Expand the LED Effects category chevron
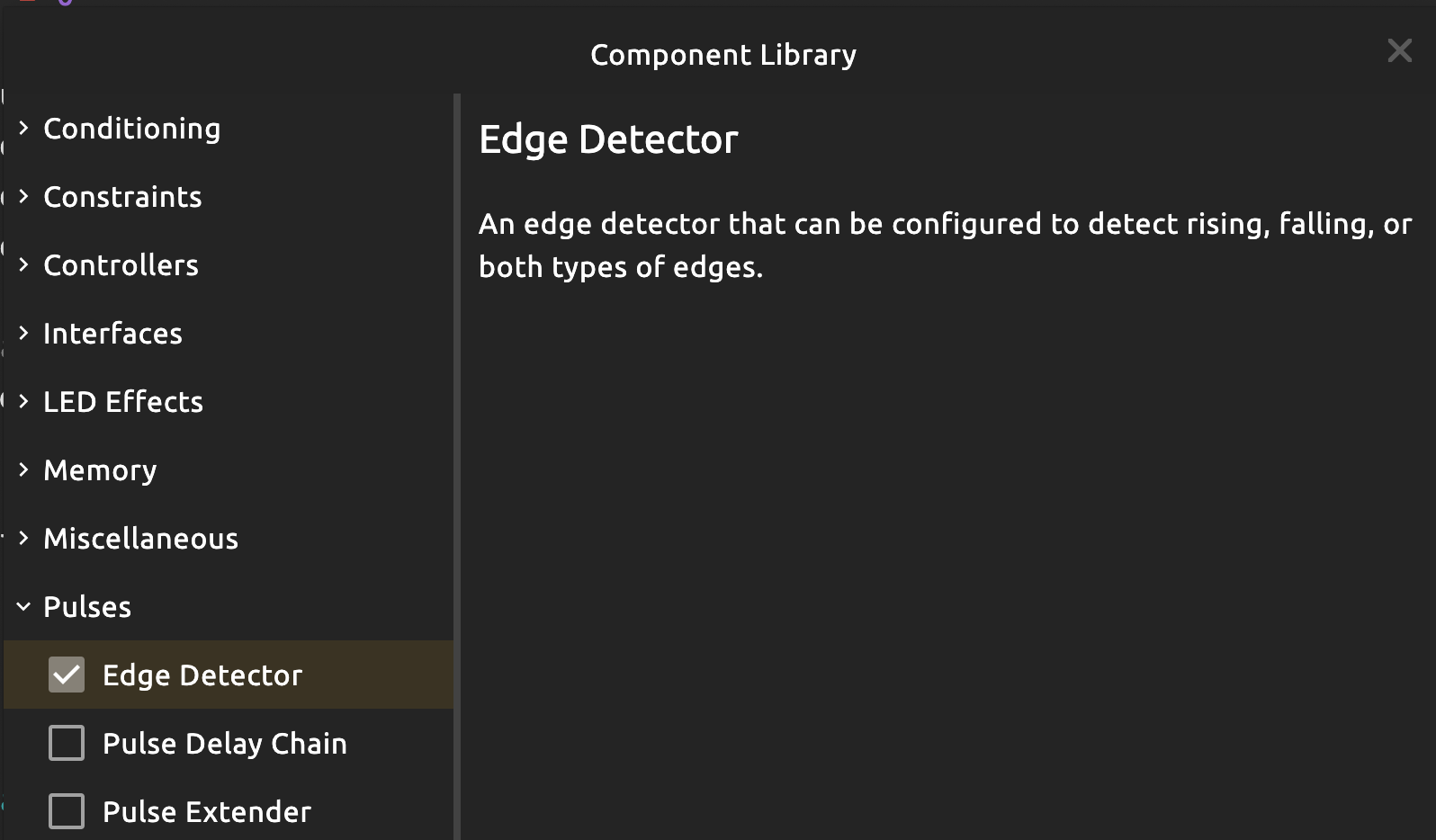This screenshot has width=1436, height=840. coord(24,402)
